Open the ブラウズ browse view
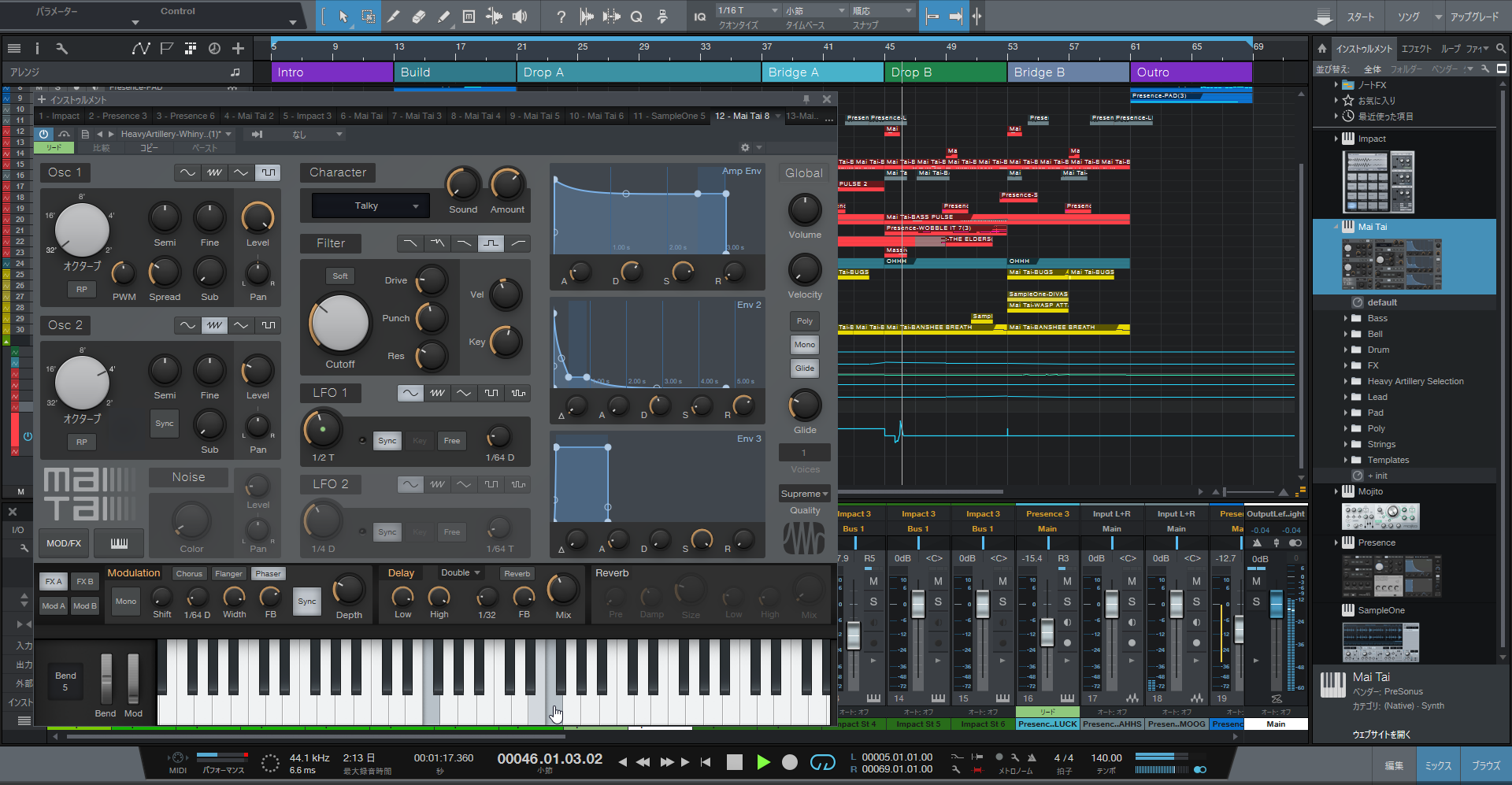The width and height of the screenshot is (1512, 785). (x=1485, y=765)
